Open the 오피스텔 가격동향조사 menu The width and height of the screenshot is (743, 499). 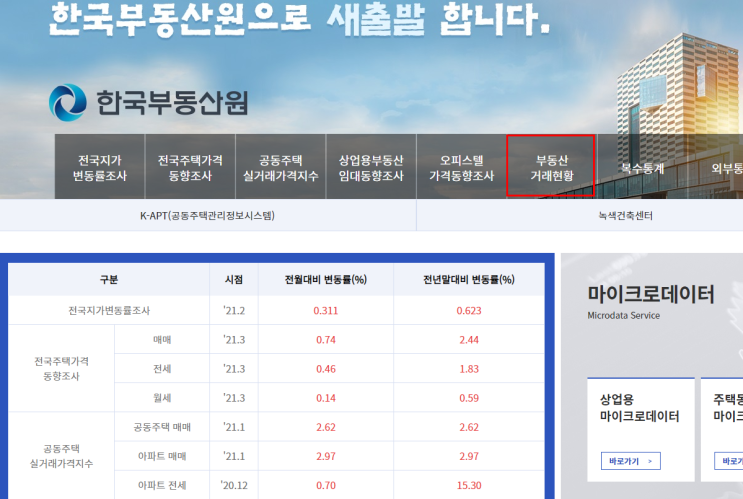[462, 167]
